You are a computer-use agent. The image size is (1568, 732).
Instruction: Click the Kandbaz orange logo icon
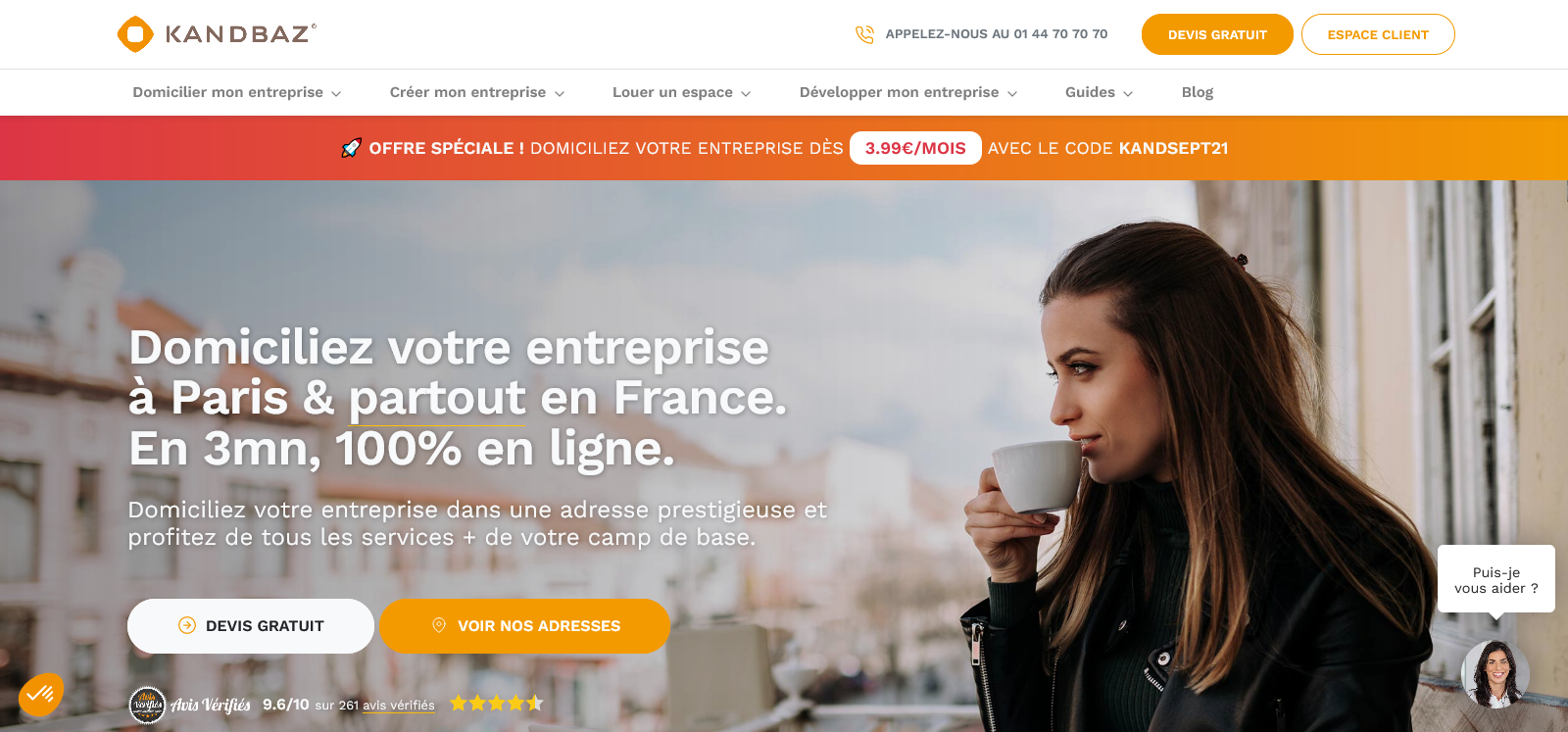[135, 34]
